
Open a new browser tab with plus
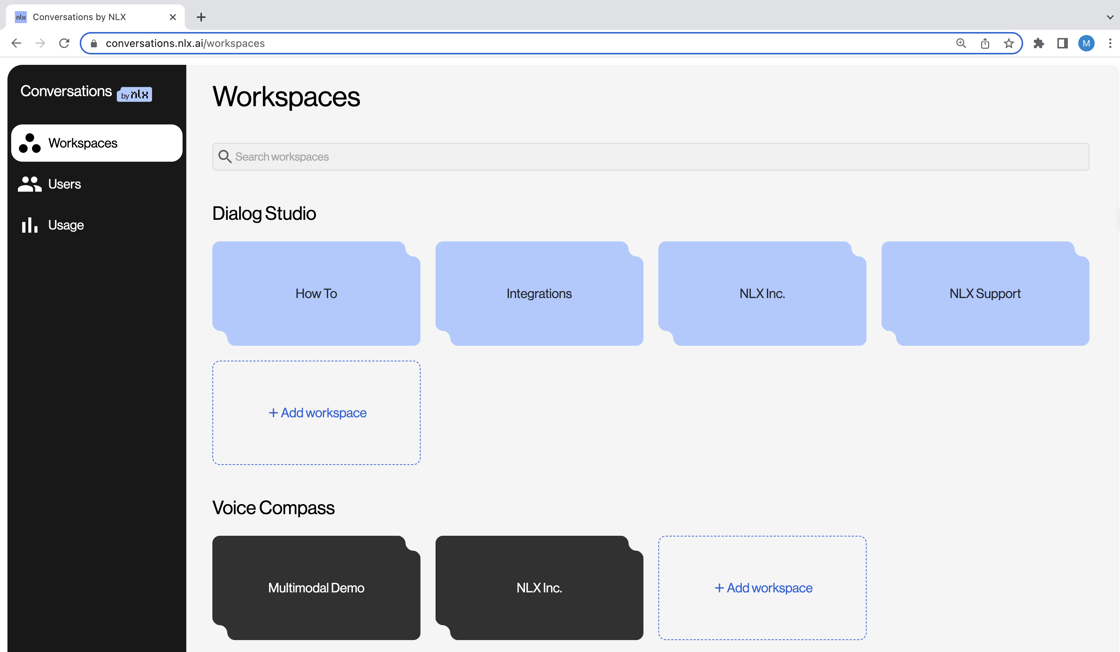click(x=201, y=16)
